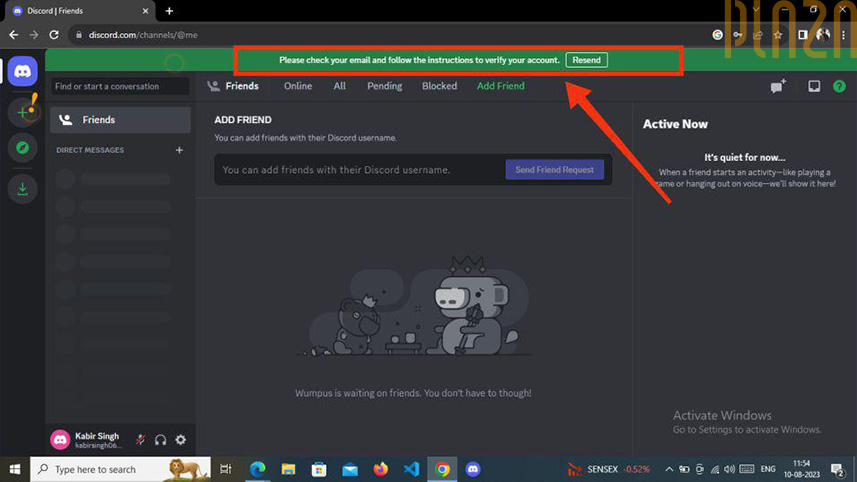Toggle headphones deafen in user panel
Screen dimensions: 857x482
(x=160, y=439)
